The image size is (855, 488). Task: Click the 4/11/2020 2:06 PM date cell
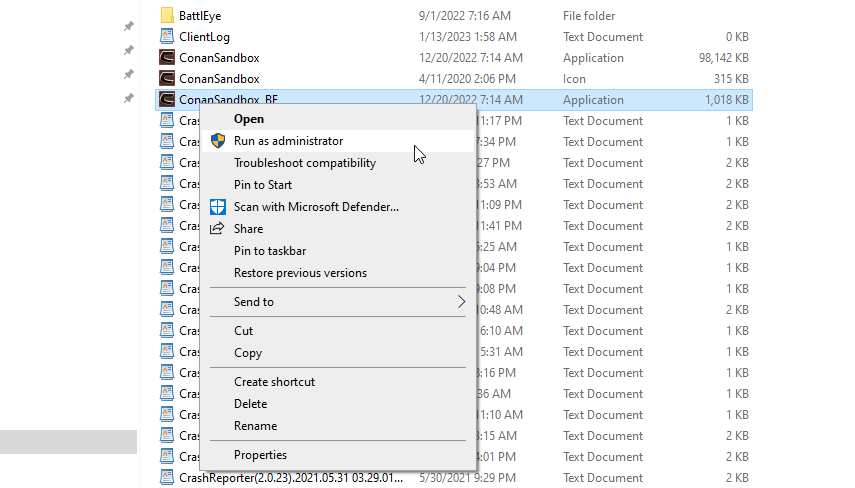click(x=467, y=79)
